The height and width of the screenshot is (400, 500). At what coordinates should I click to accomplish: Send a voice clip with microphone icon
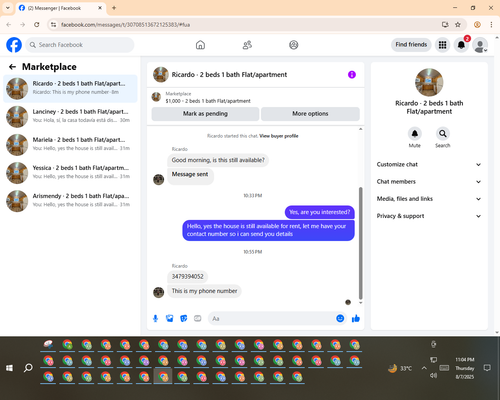(155, 319)
